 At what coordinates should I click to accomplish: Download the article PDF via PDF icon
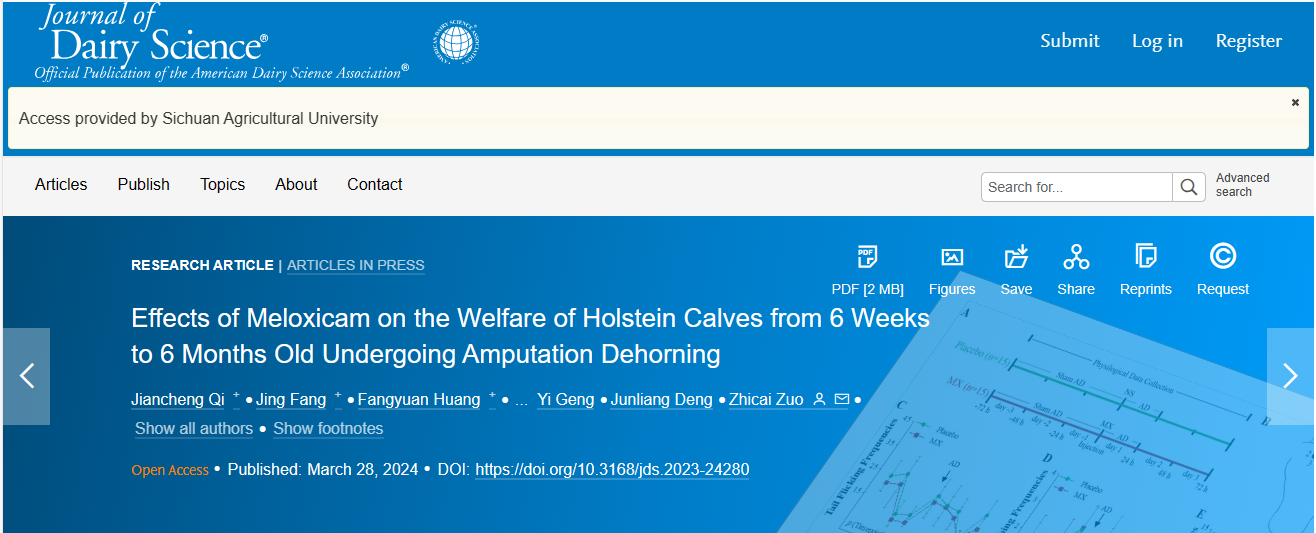(867, 258)
